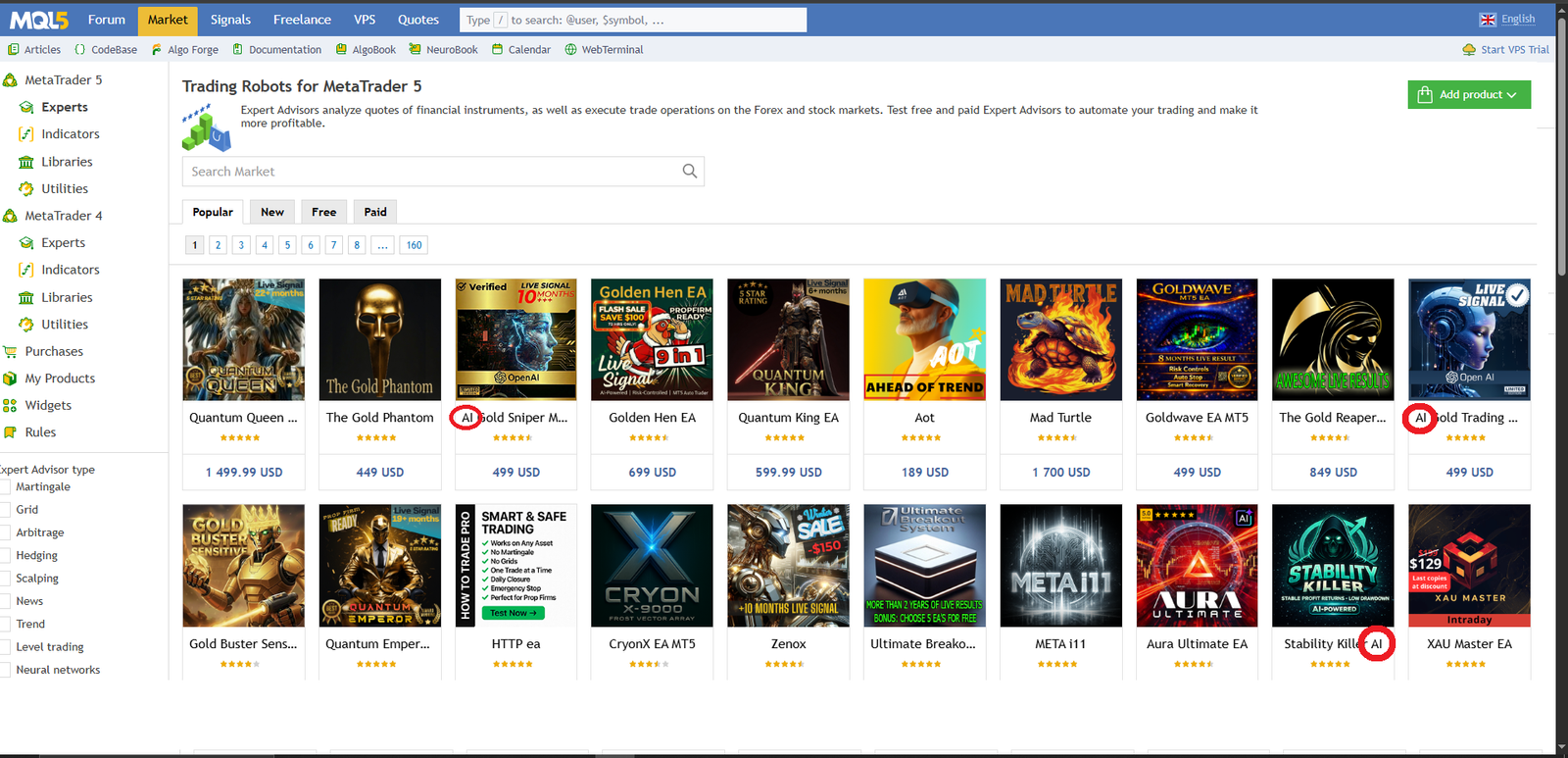Viewport: 1568px width, 758px height.
Task: Click the MQL5 logo
Action: click(39, 20)
